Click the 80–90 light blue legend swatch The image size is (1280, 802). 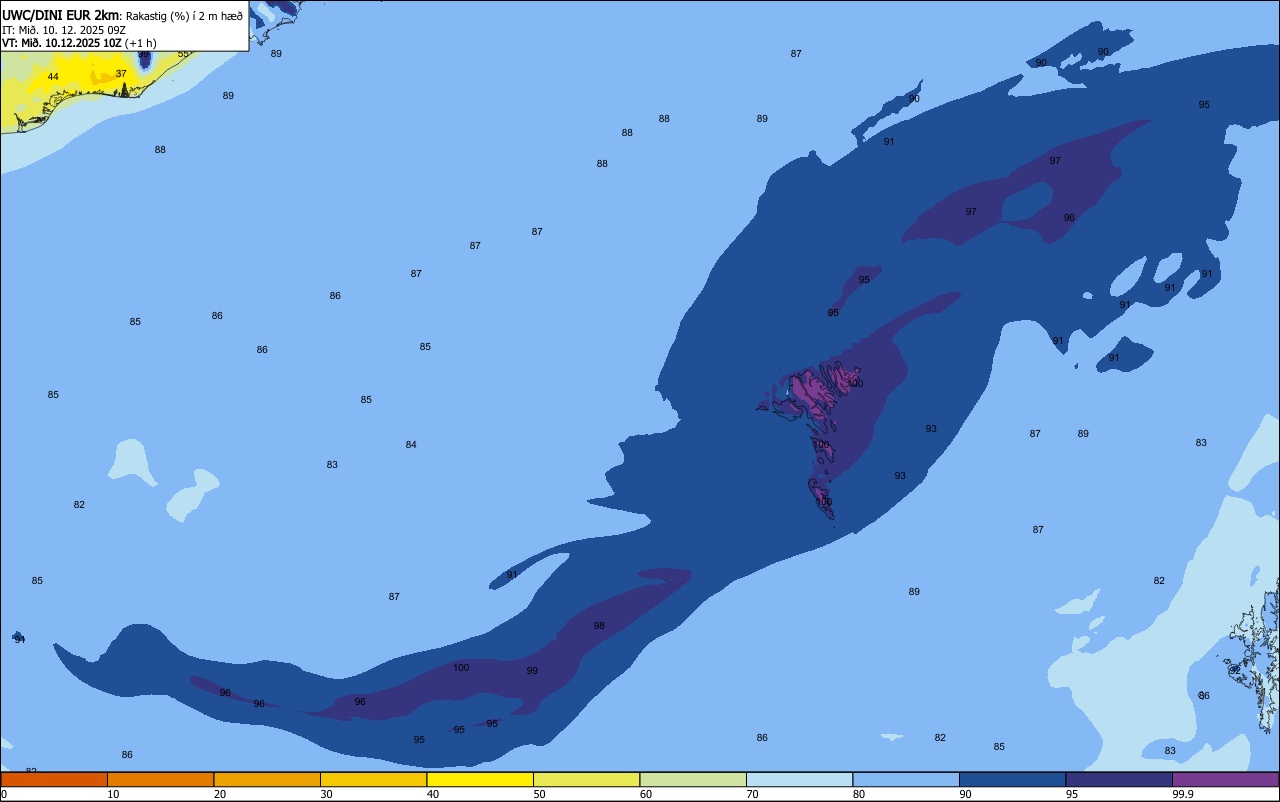tap(906, 779)
